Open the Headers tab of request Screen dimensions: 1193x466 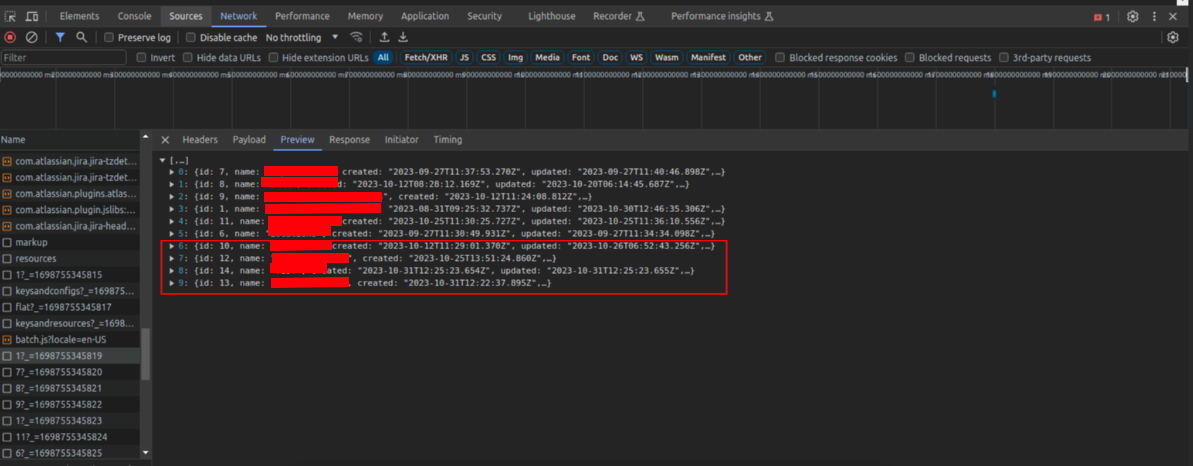point(200,140)
